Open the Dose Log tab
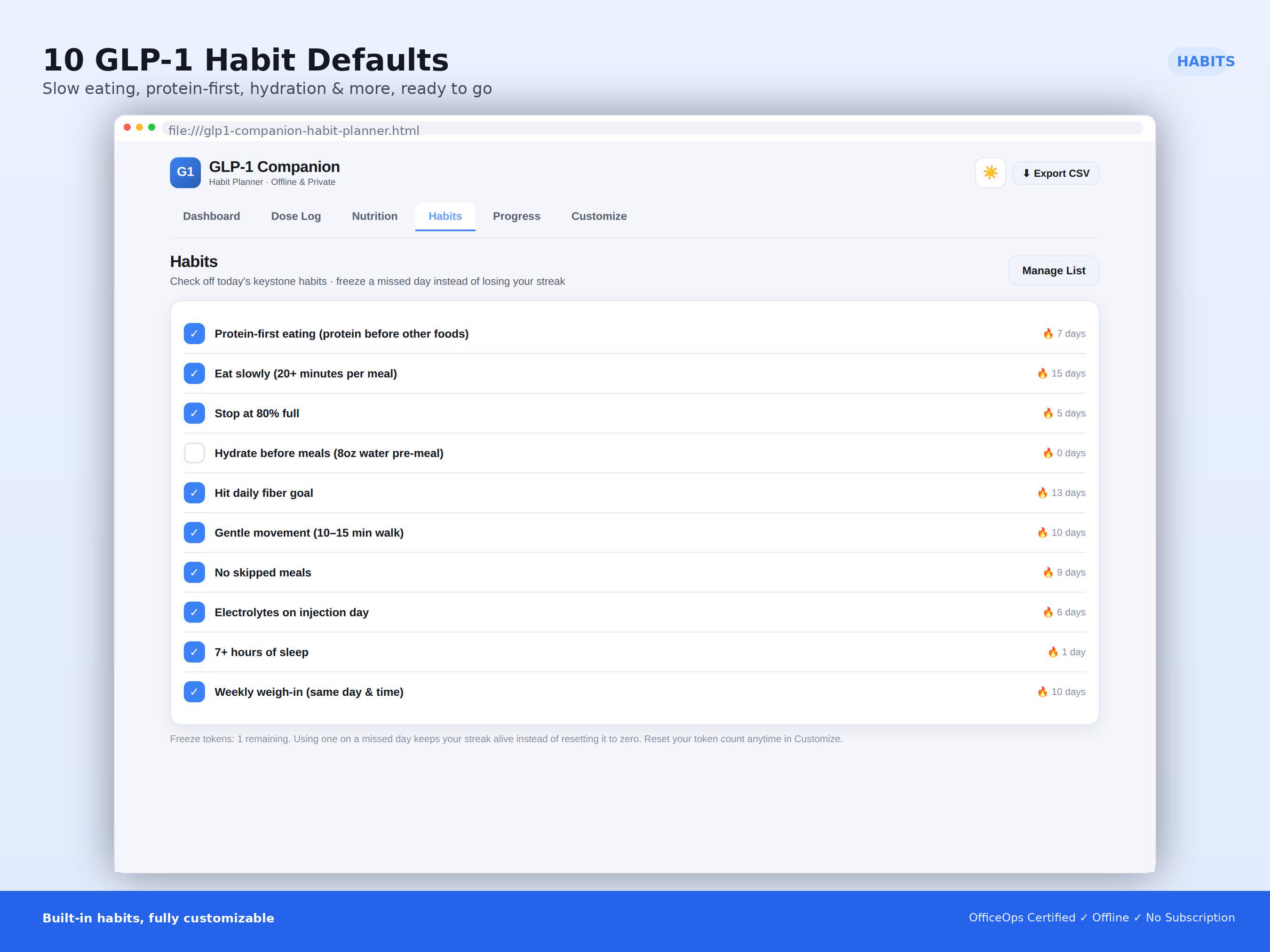 296,216
